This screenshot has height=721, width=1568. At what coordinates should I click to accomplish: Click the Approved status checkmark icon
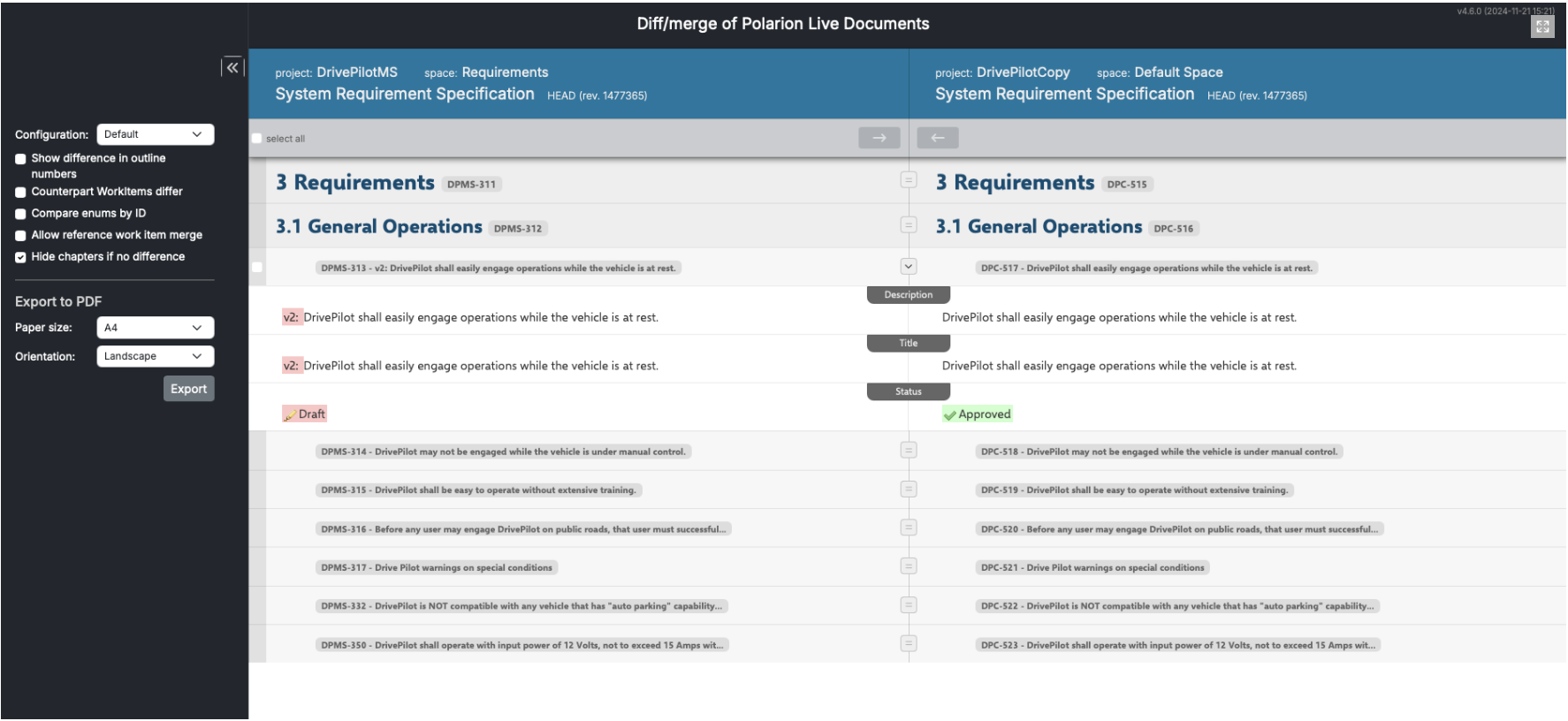(950, 414)
